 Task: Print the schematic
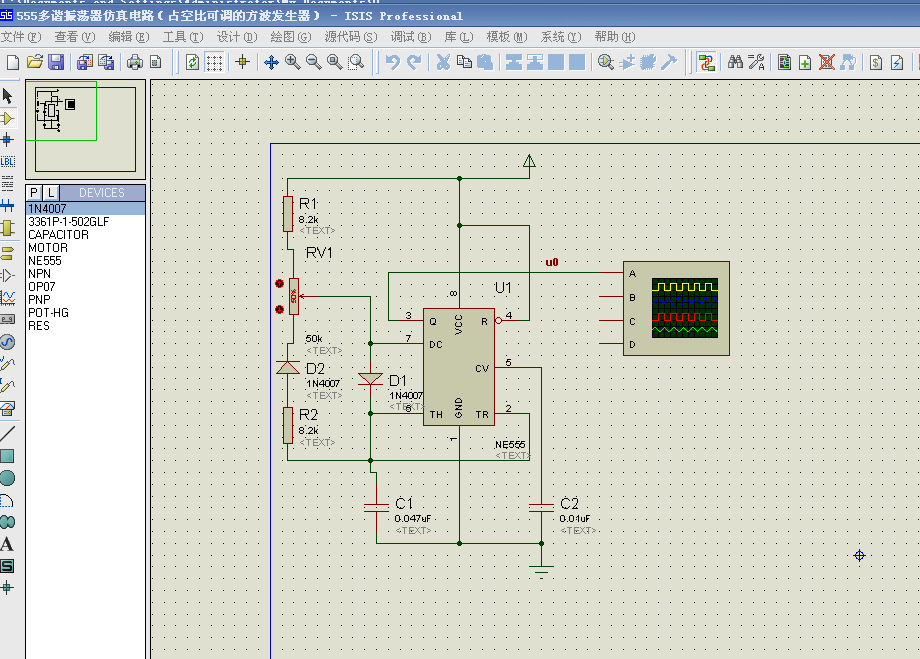pos(135,62)
